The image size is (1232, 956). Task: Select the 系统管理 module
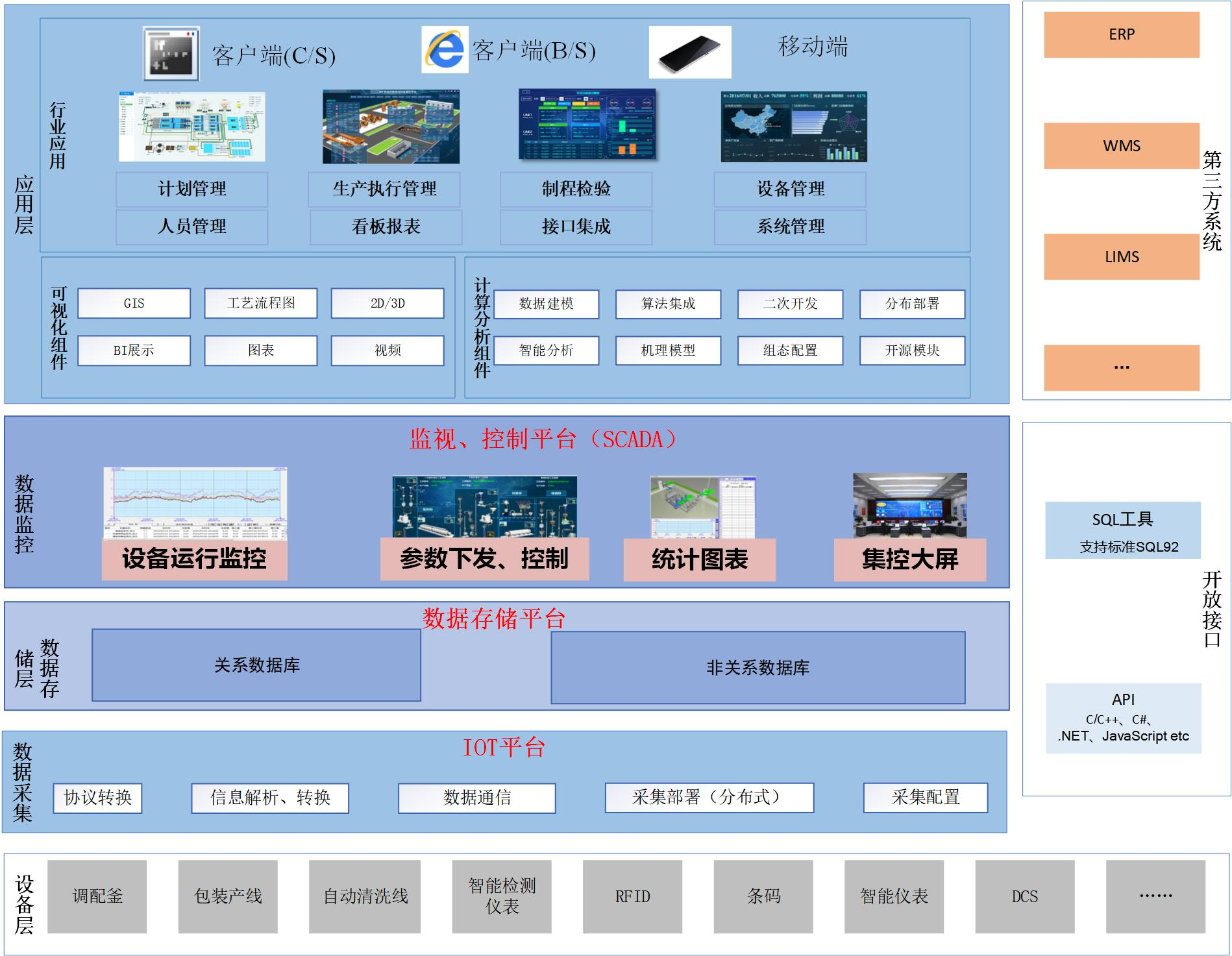790,227
